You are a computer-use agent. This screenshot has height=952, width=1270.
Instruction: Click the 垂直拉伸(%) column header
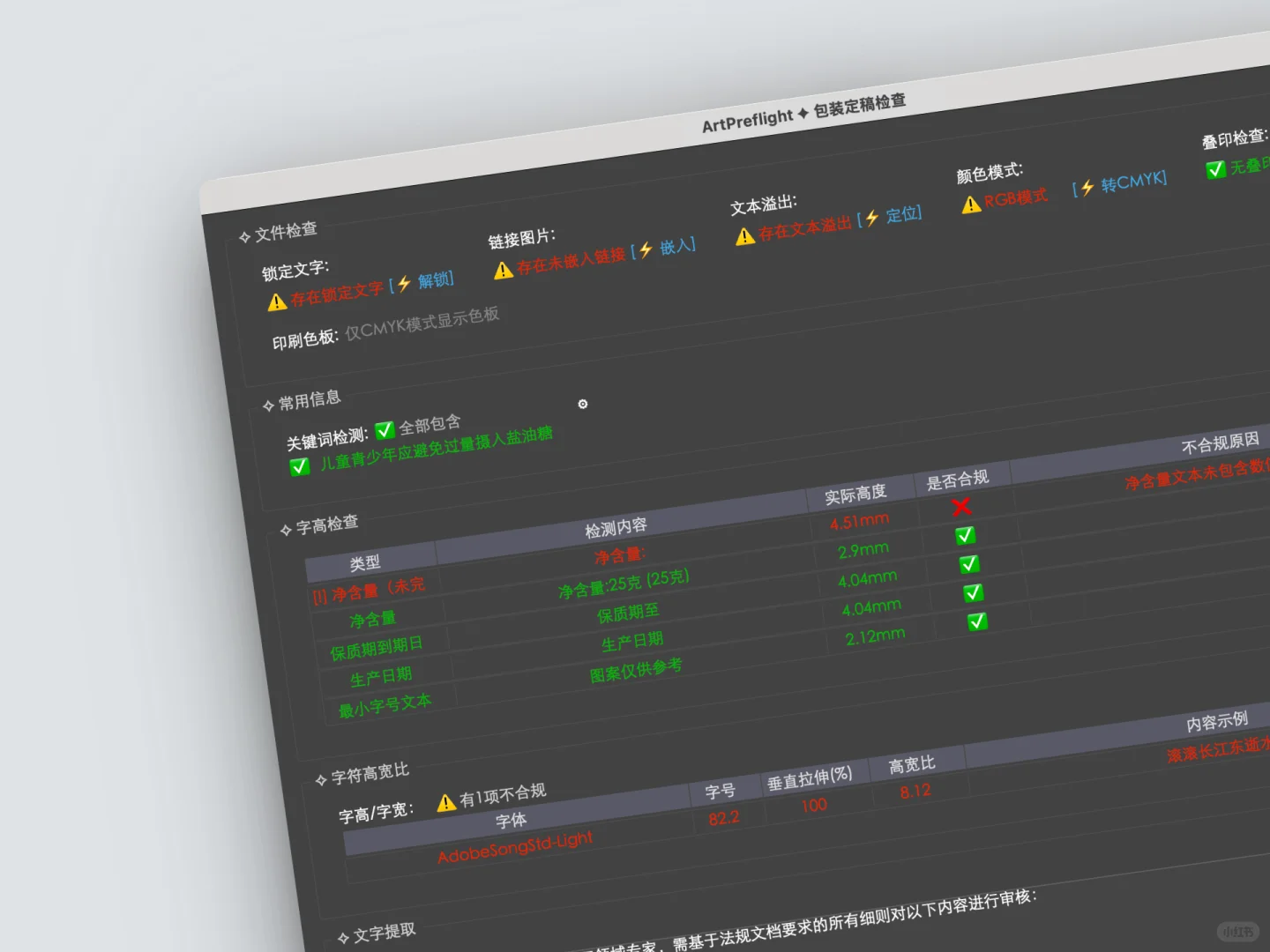(x=810, y=778)
